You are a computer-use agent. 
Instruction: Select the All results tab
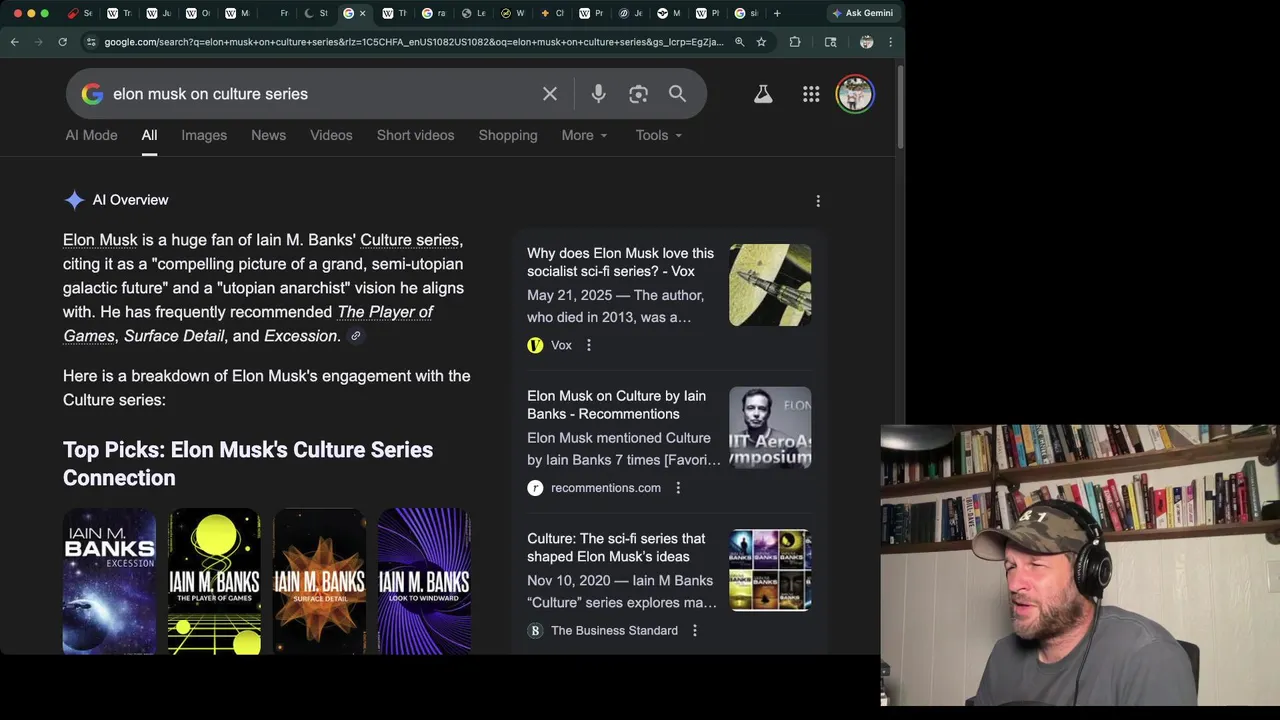coord(149,135)
